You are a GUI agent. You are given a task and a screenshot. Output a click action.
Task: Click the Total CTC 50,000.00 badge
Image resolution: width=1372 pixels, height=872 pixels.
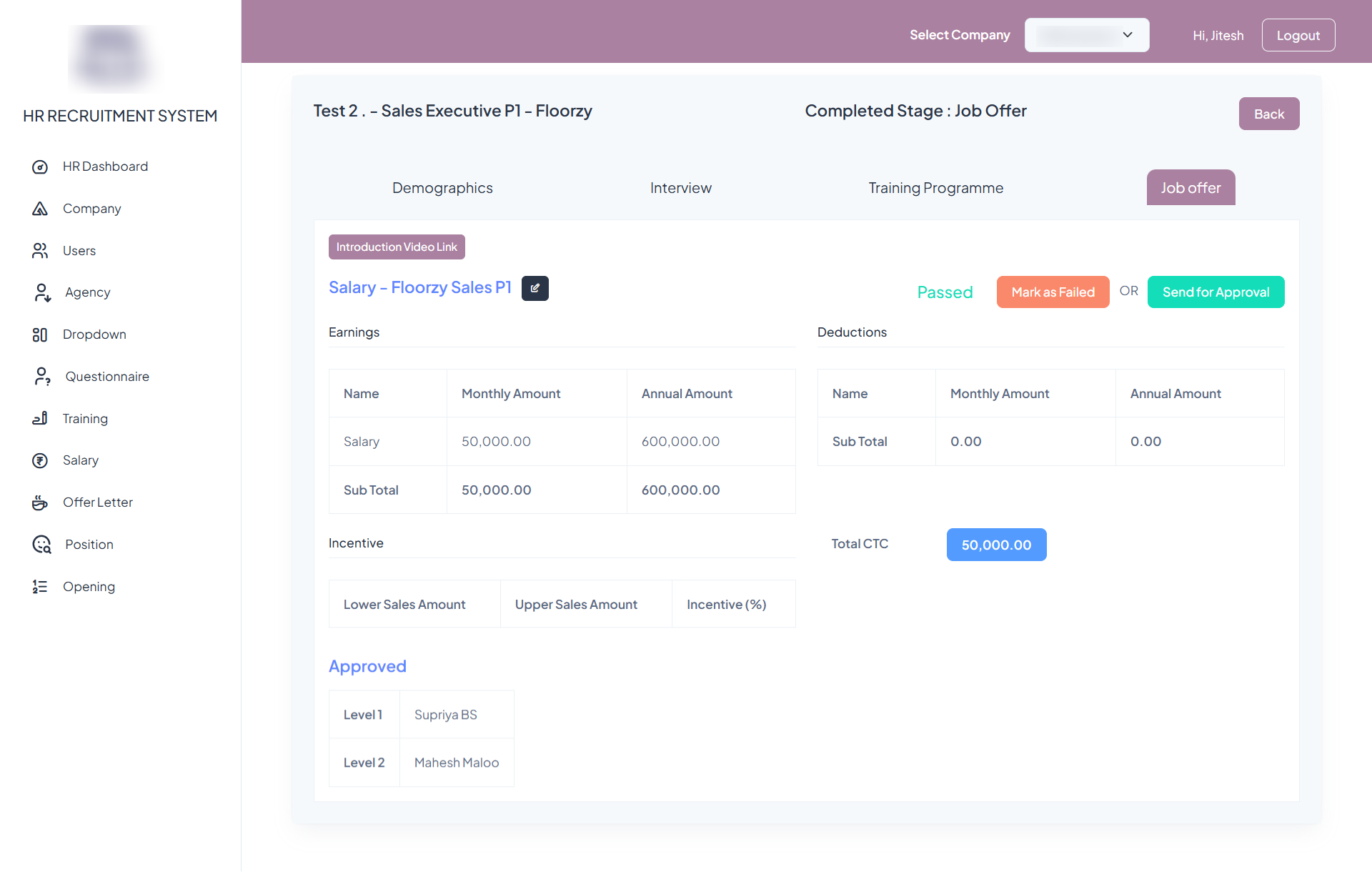tap(997, 545)
